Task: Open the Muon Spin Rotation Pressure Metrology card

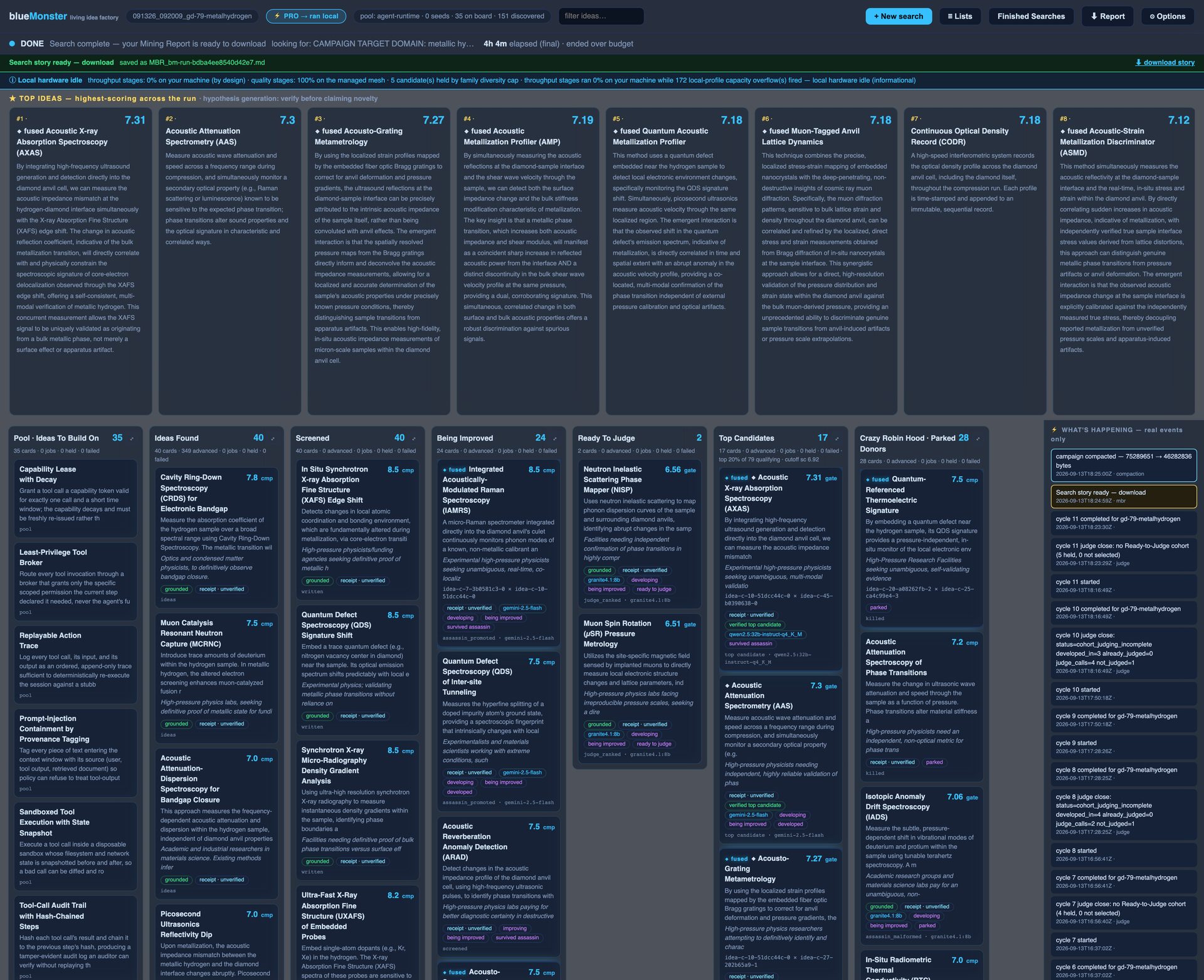Action: point(640,688)
